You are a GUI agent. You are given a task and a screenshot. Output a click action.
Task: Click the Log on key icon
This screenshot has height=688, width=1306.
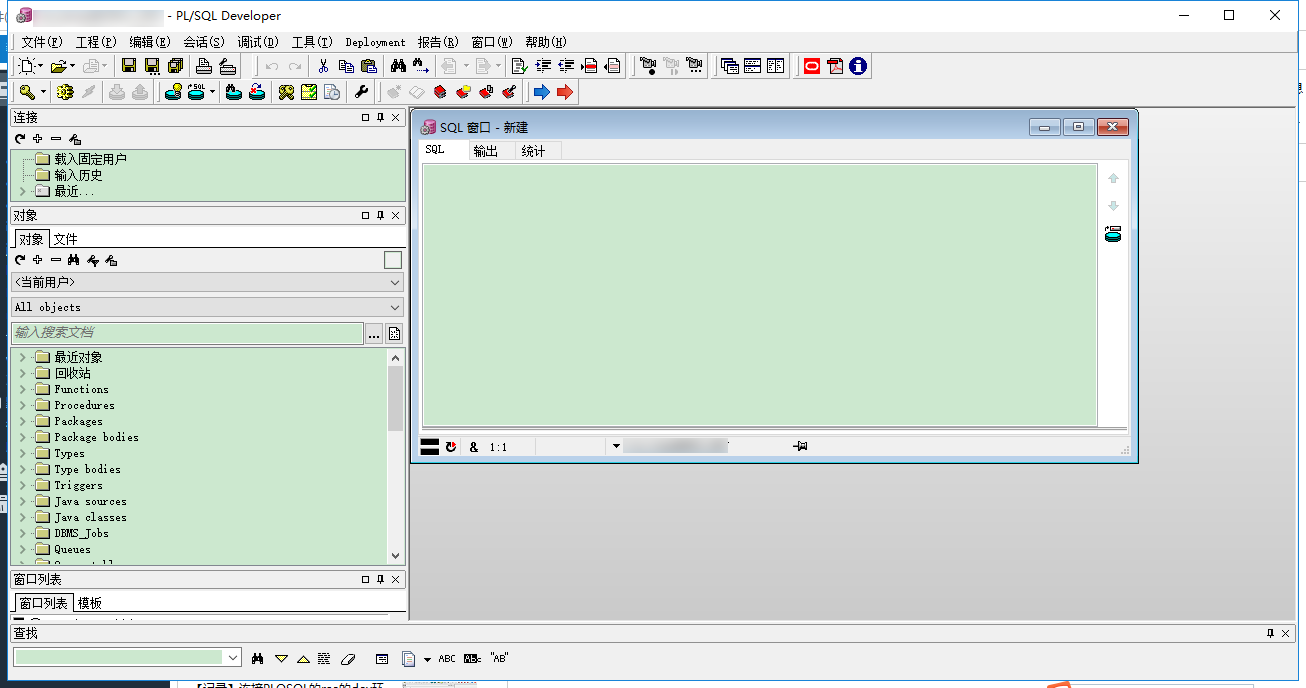pos(27,92)
